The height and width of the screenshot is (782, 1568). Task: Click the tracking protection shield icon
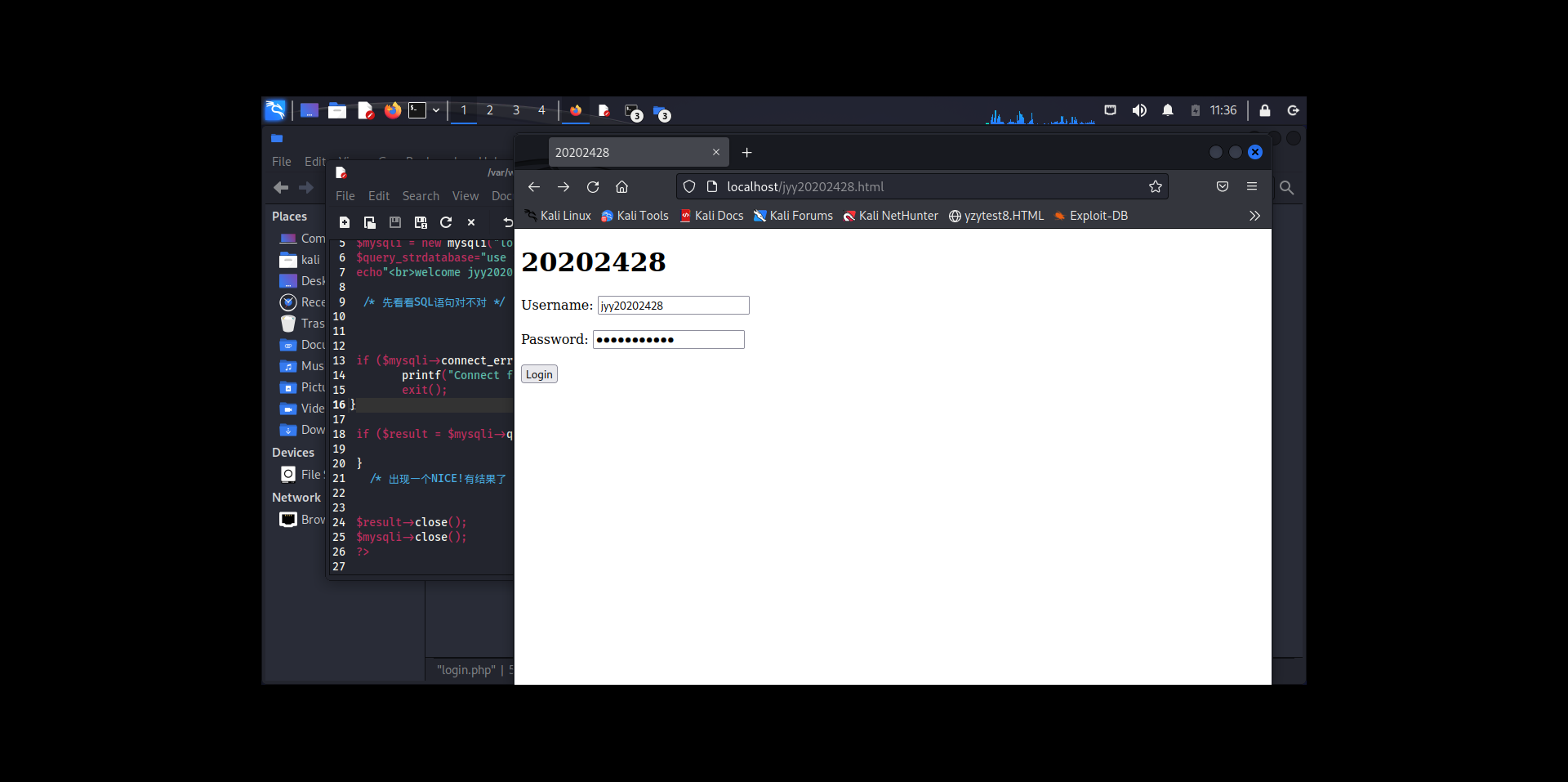[x=689, y=187]
